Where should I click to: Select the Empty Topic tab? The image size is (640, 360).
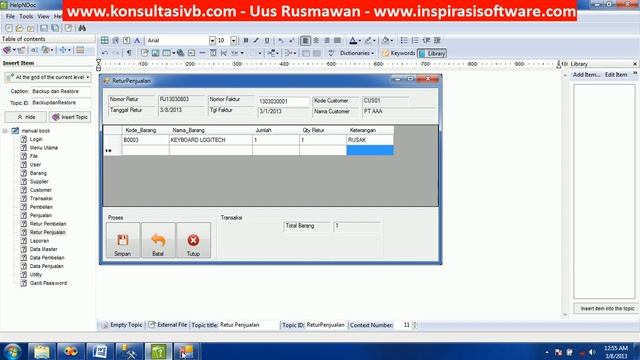tap(122, 325)
